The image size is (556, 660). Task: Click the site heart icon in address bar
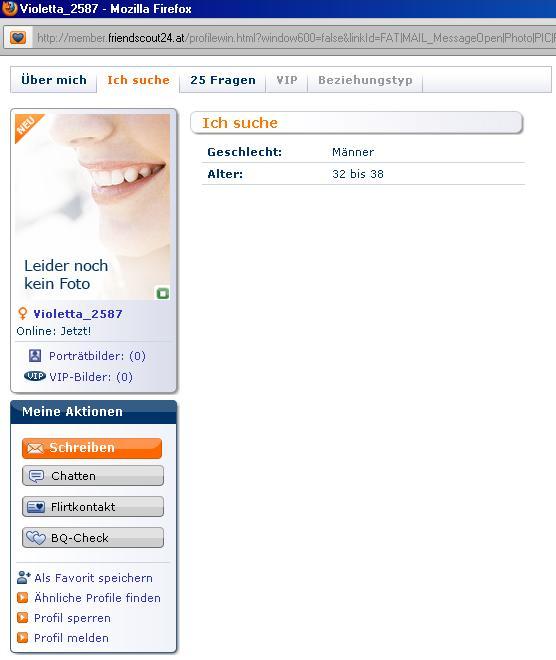[x=18, y=38]
